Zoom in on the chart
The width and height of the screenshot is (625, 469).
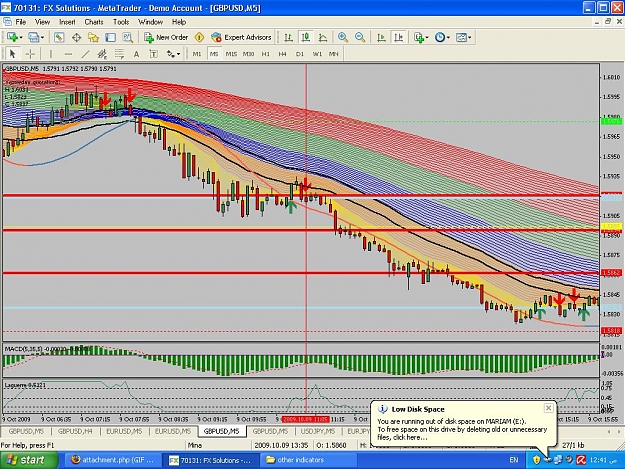tap(343, 37)
